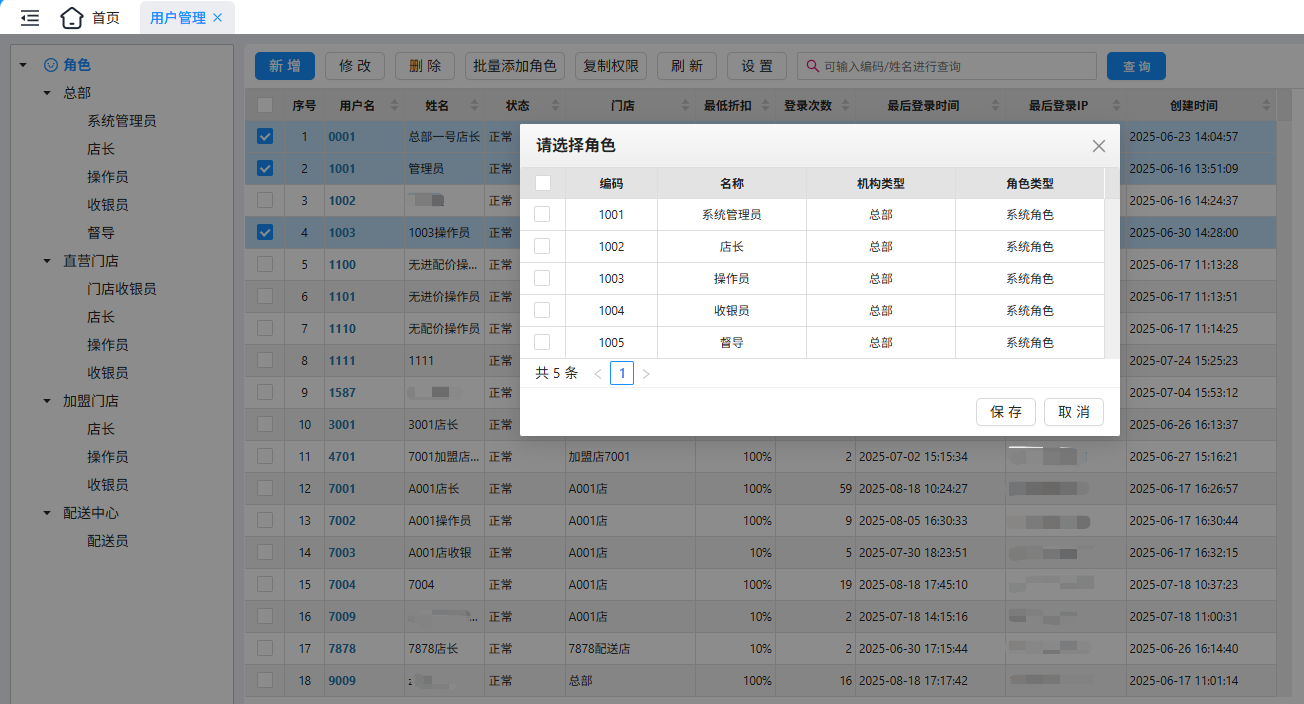Switch to the 首页 tab
The height and width of the screenshot is (704, 1304).
(x=90, y=17)
